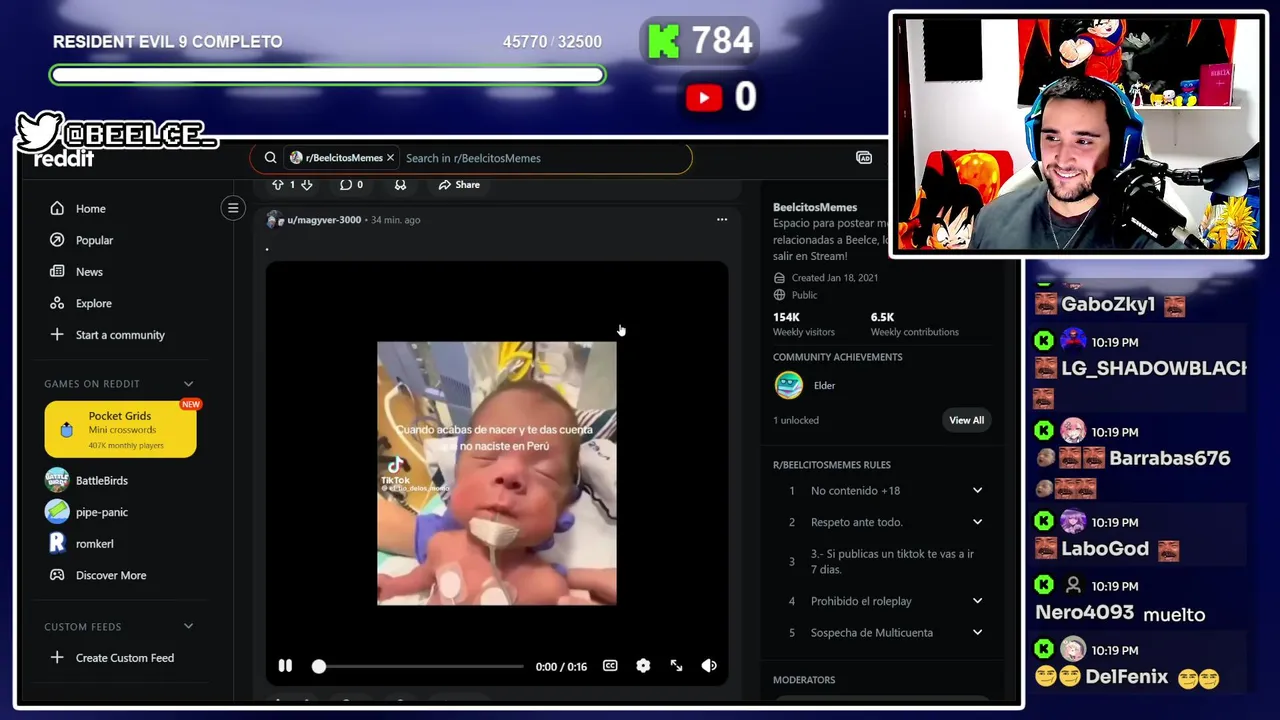Screen dimensions: 1280x720
Task: Open the Pocket Grids game card
Action: point(120,429)
